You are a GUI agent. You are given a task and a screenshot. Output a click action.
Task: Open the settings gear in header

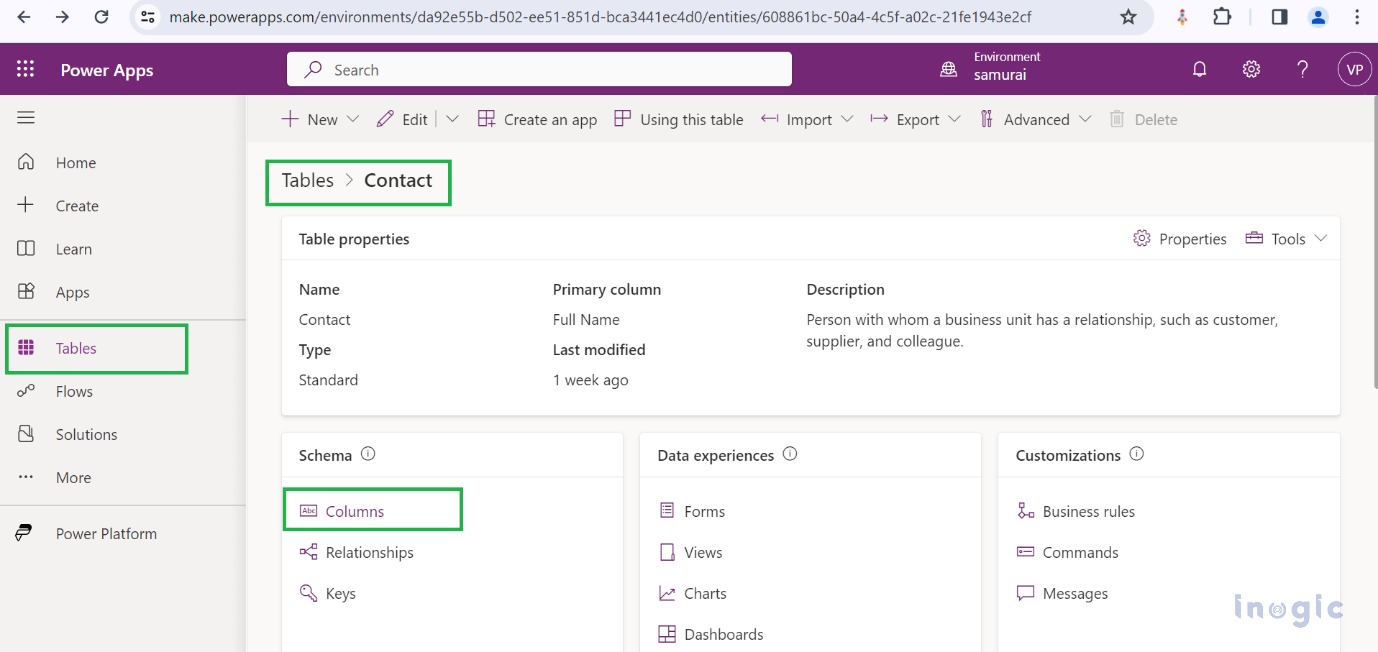coord(1251,69)
